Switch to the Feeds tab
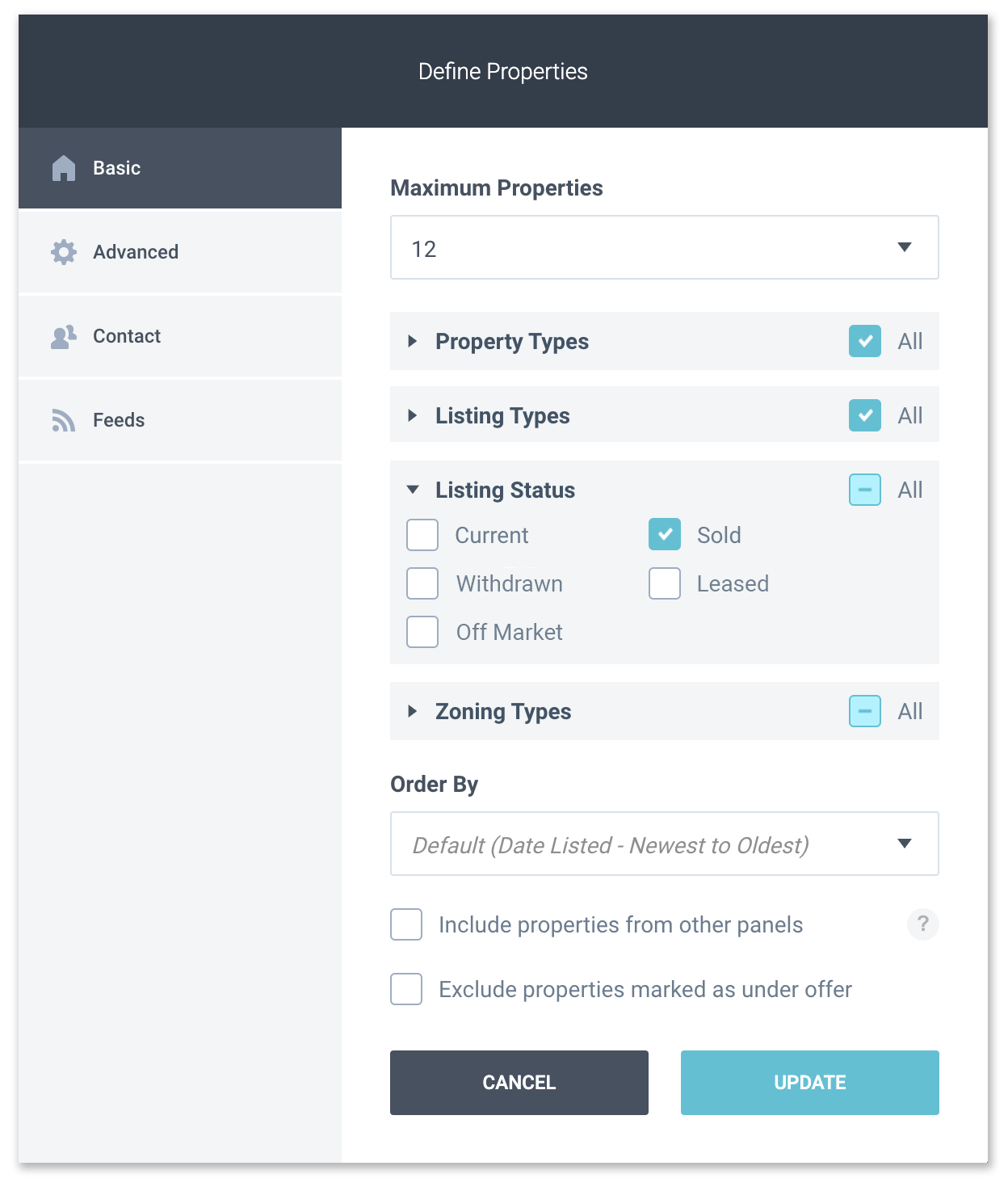The height and width of the screenshot is (1187, 1008). pos(180,420)
